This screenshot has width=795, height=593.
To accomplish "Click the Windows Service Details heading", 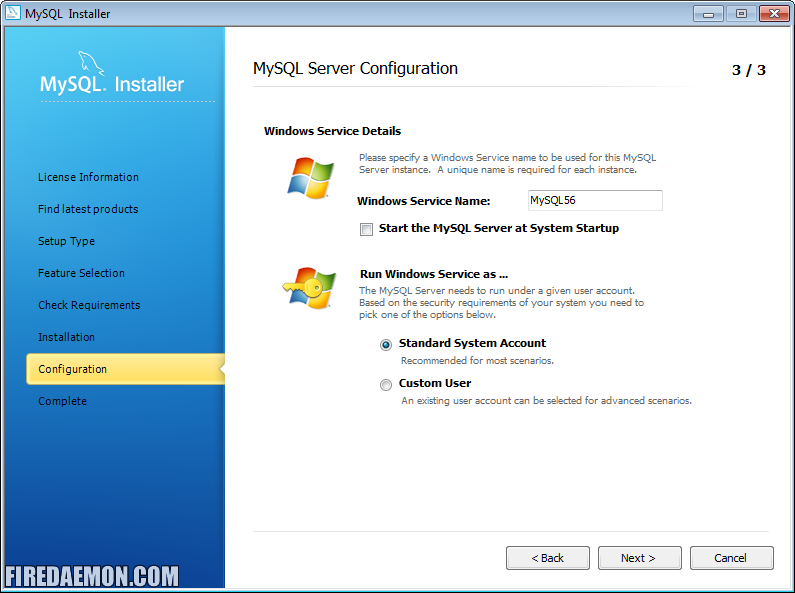I will tap(333, 131).
